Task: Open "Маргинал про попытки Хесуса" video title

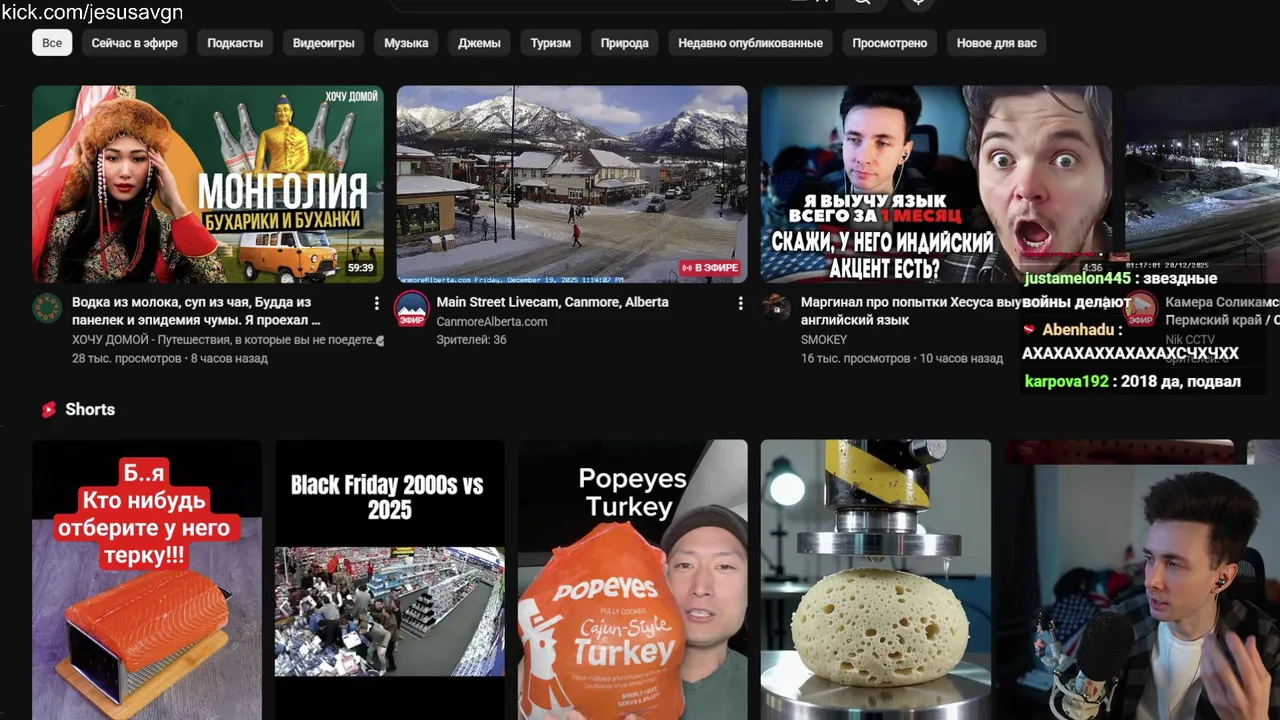Action: (x=911, y=311)
